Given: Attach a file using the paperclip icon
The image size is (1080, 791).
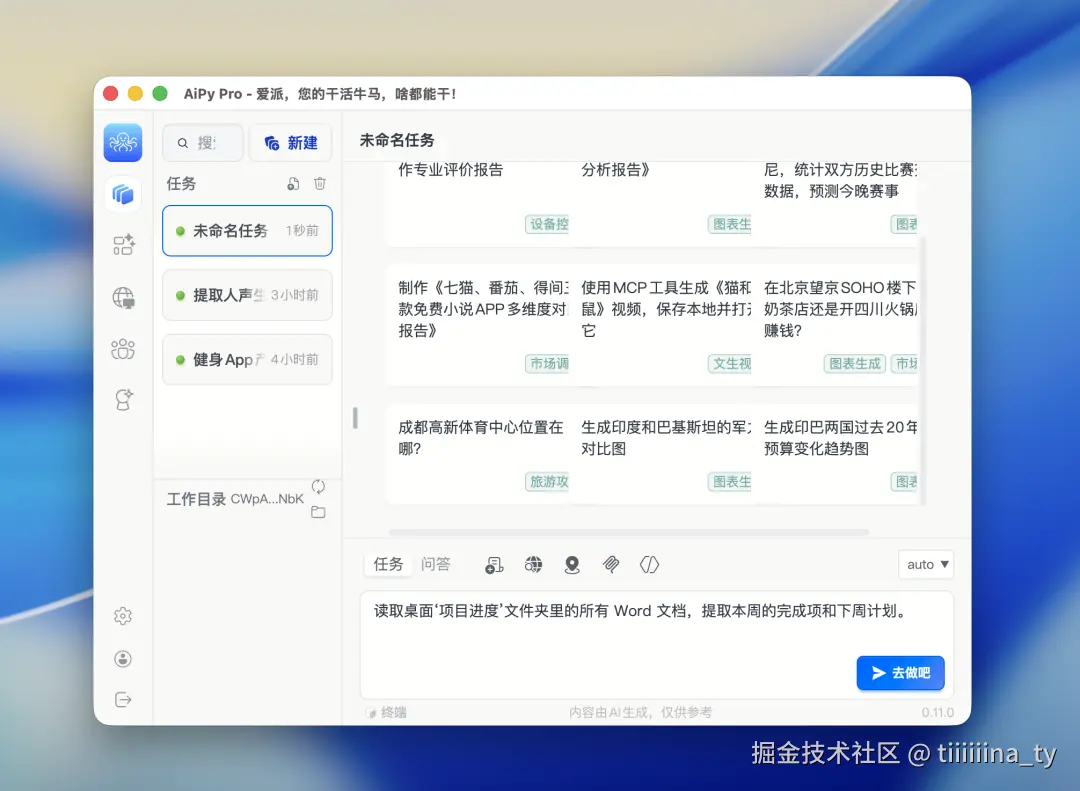Looking at the screenshot, I should coord(611,565).
